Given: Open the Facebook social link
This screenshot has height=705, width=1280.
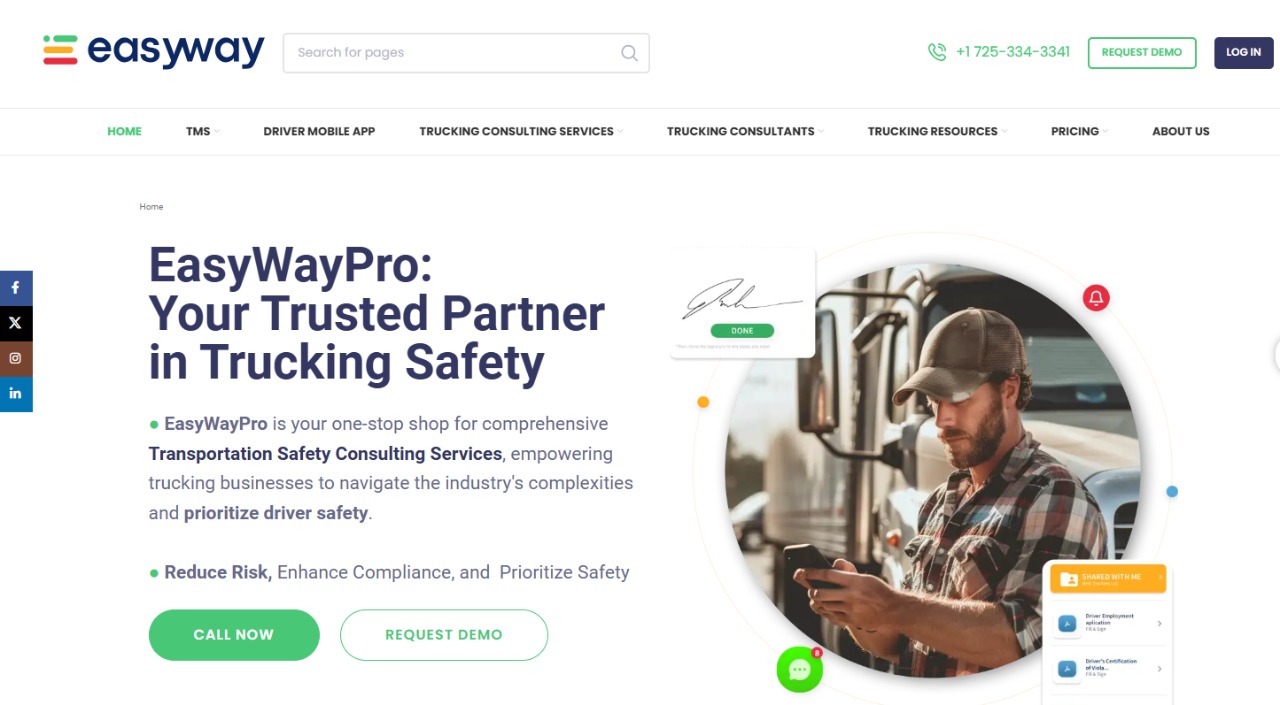Looking at the screenshot, I should [16, 288].
